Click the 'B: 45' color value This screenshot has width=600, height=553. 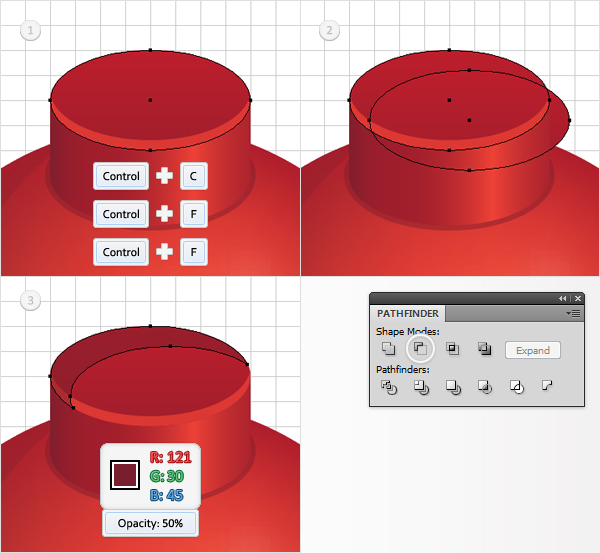[166, 495]
